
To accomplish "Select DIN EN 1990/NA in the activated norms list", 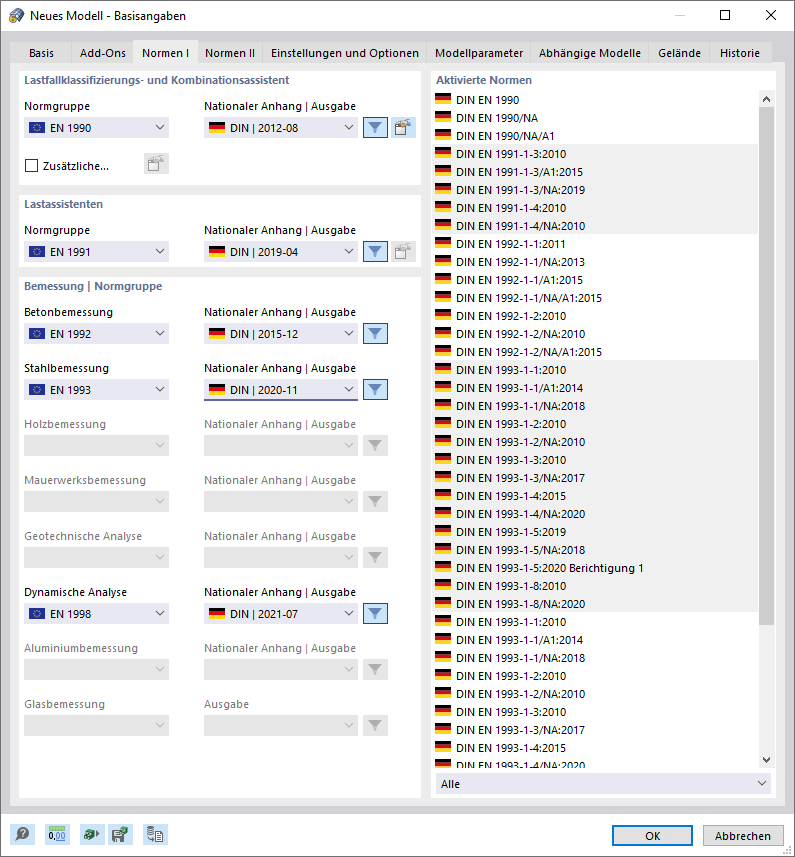I will [x=596, y=118].
